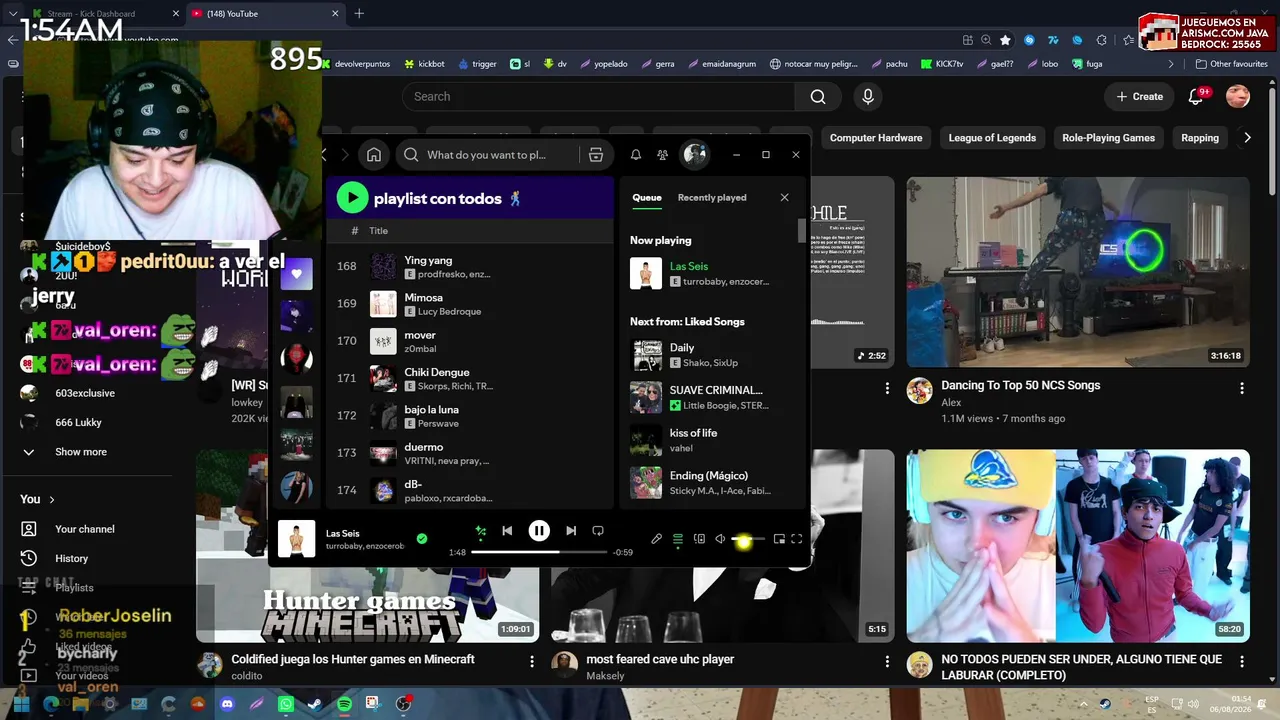1280x720 pixels.
Task: Filter YouTube by Computer Hardware
Action: 876,138
